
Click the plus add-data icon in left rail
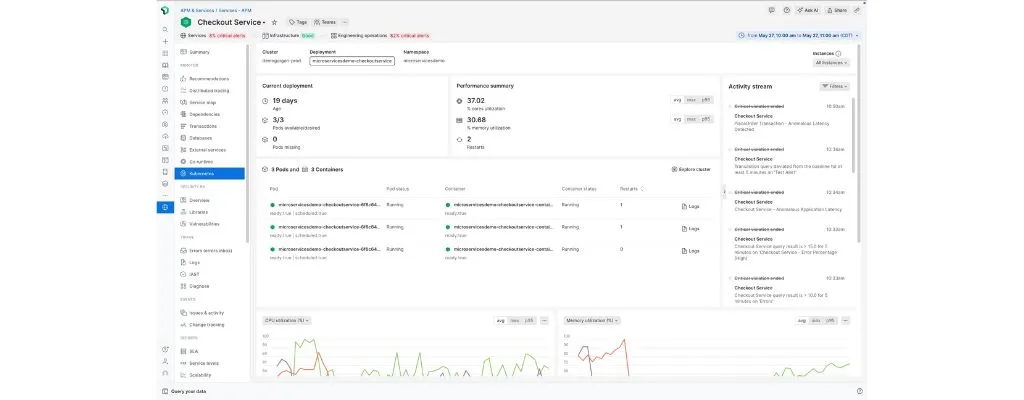(x=165, y=41)
